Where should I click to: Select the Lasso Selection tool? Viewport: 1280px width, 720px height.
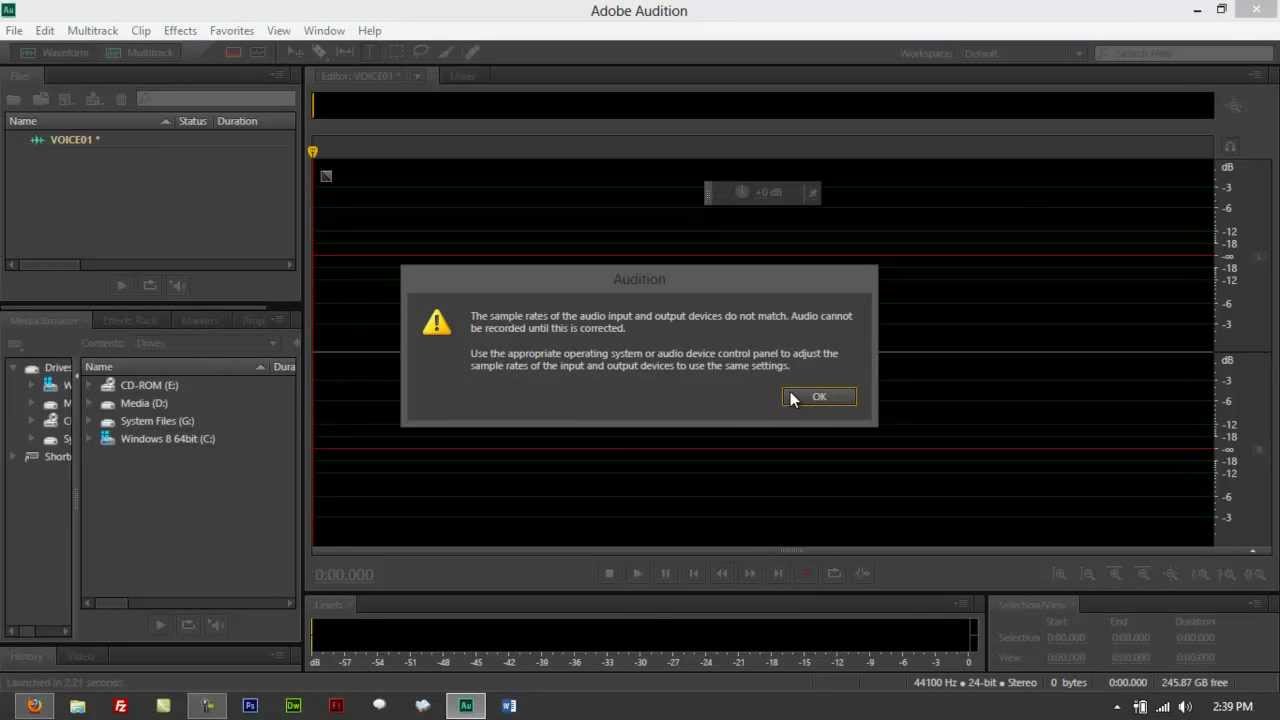point(421,53)
